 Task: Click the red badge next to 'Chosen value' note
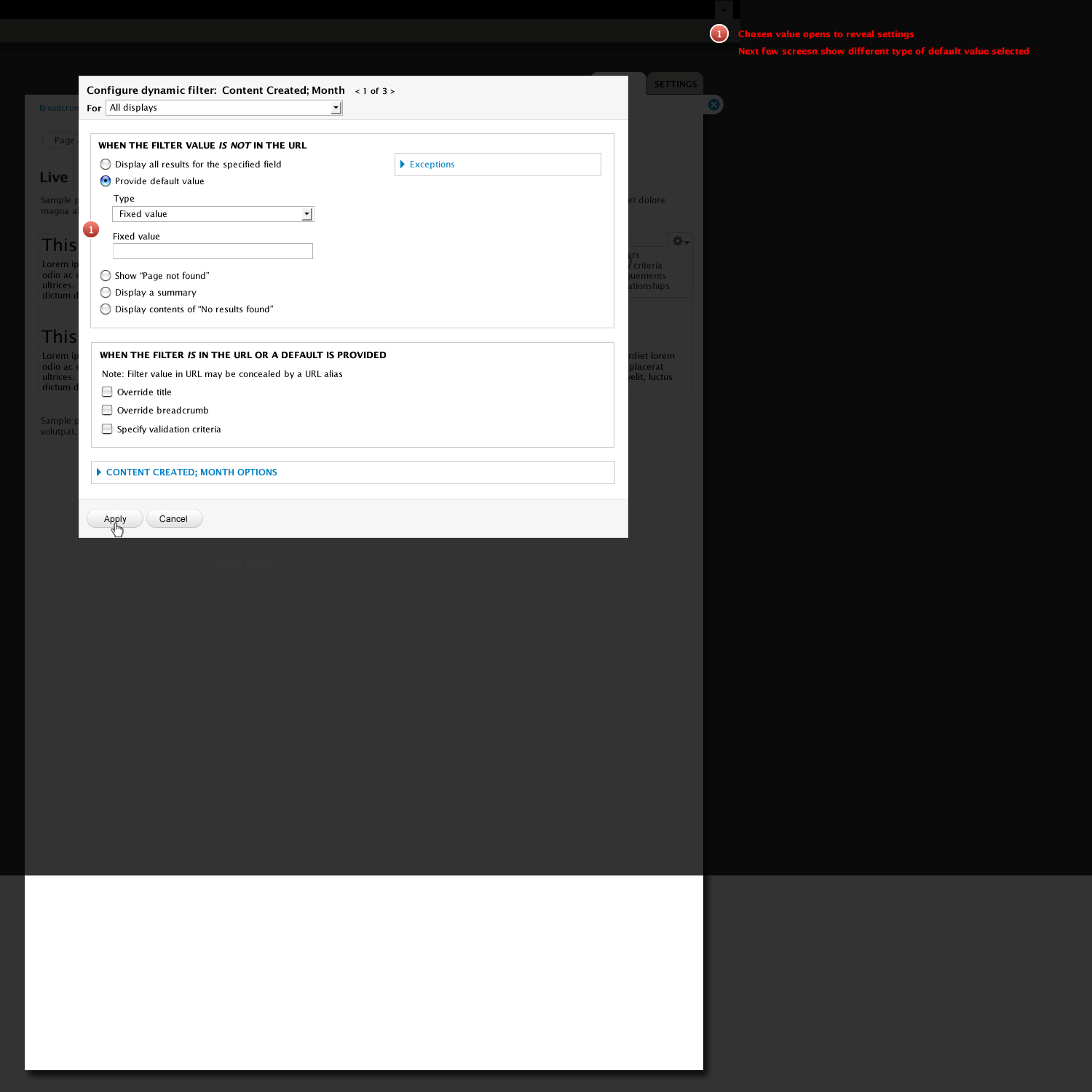(x=719, y=34)
